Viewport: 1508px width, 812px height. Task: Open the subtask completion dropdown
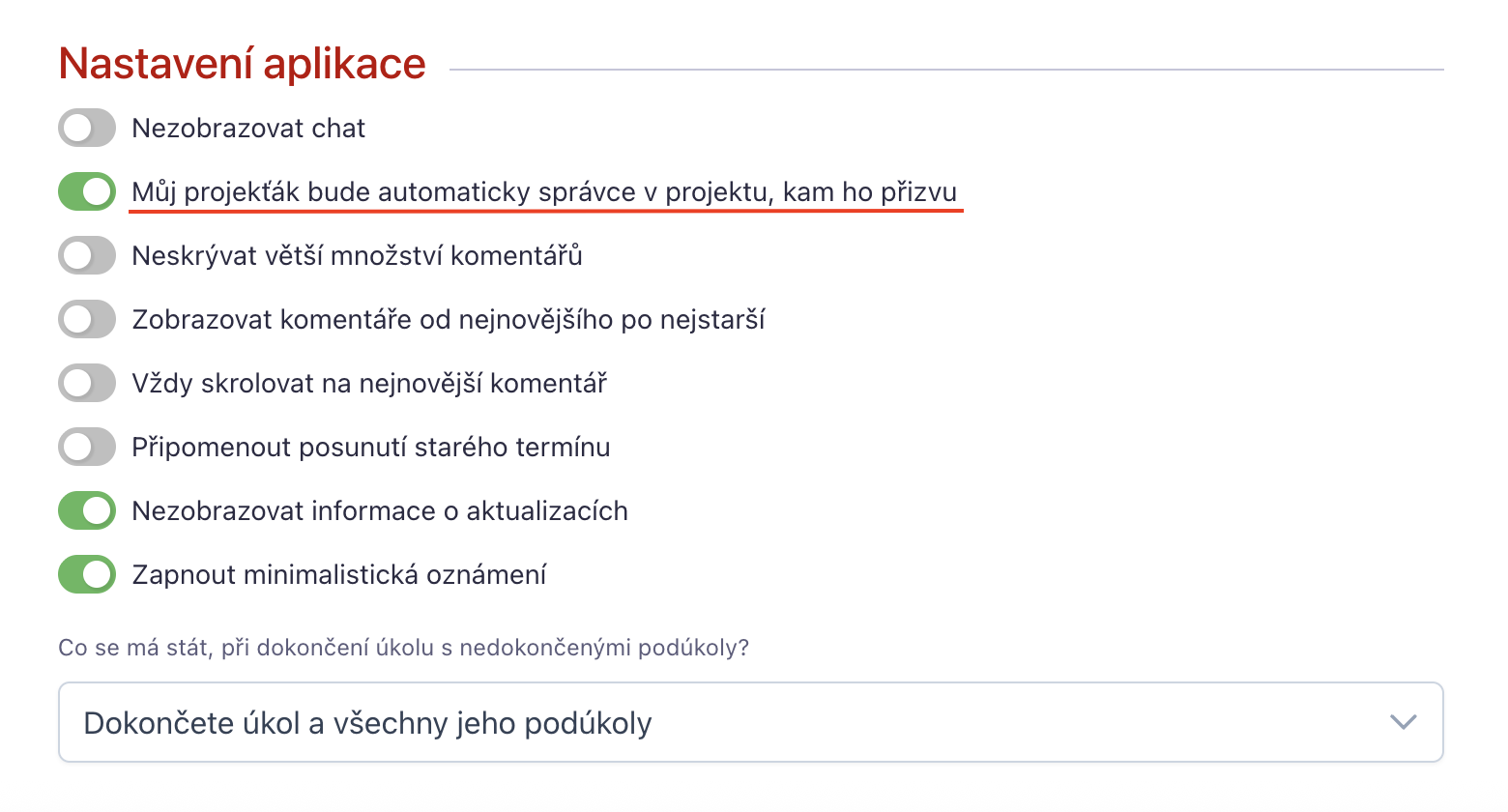point(752,721)
